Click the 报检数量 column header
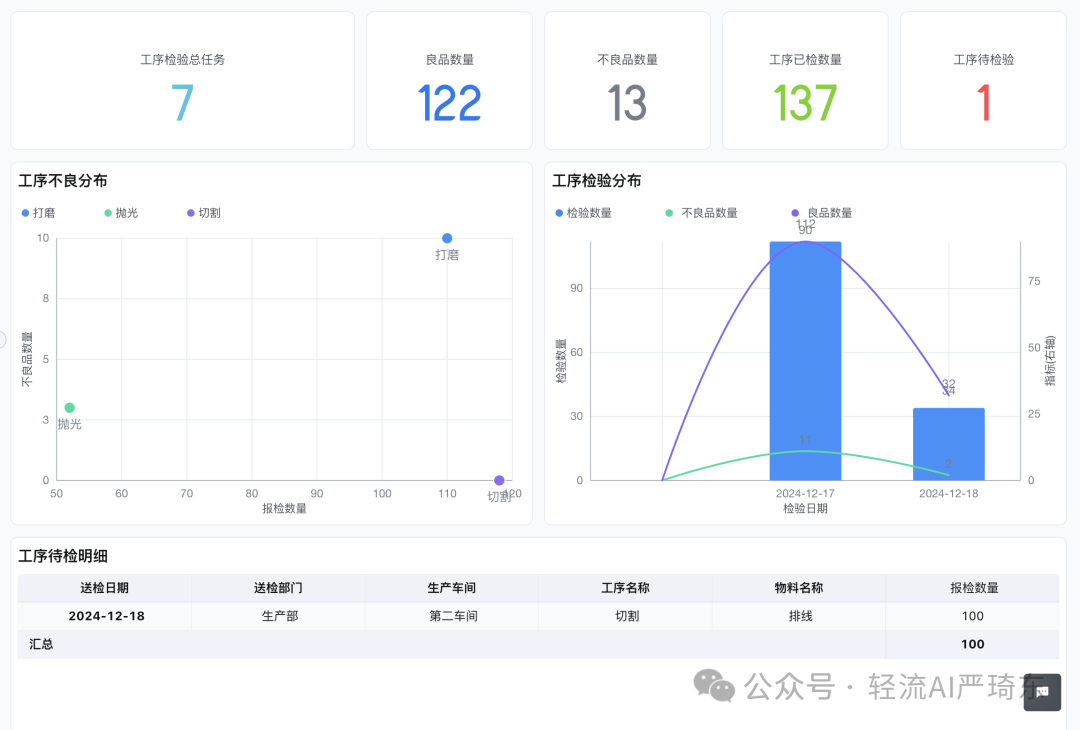This screenshot has width=1080, height=730. (973, 587)
